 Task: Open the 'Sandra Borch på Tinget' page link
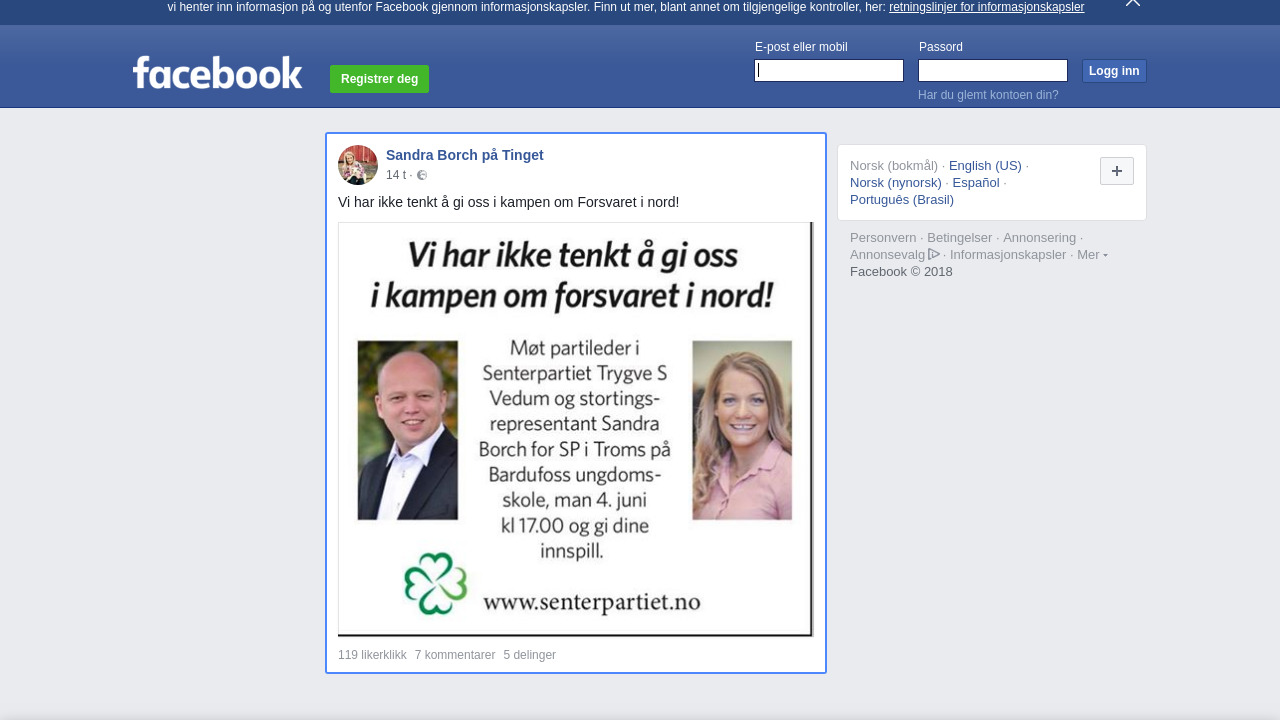(465, 155)
